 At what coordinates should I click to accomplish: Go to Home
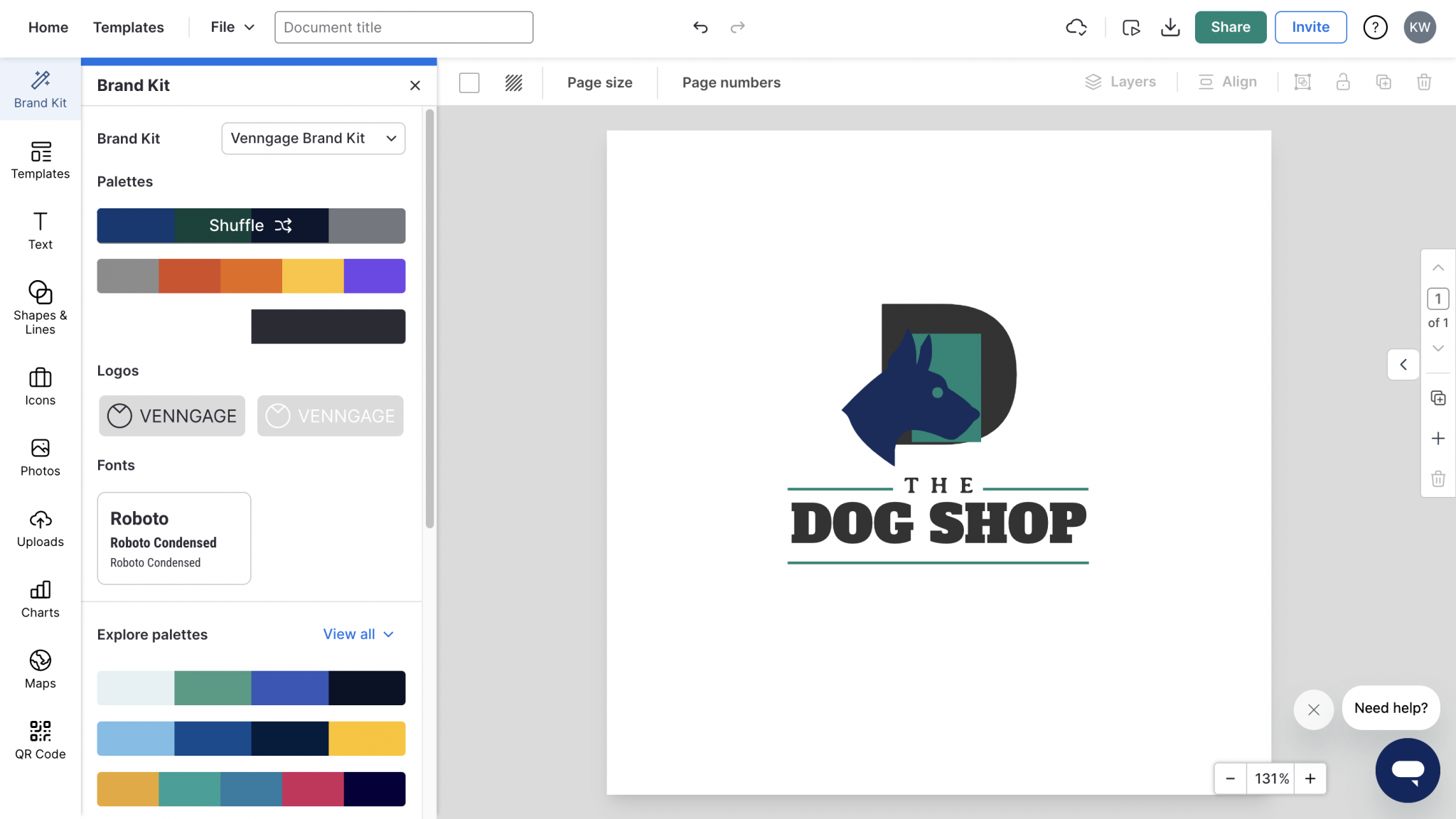48,27
